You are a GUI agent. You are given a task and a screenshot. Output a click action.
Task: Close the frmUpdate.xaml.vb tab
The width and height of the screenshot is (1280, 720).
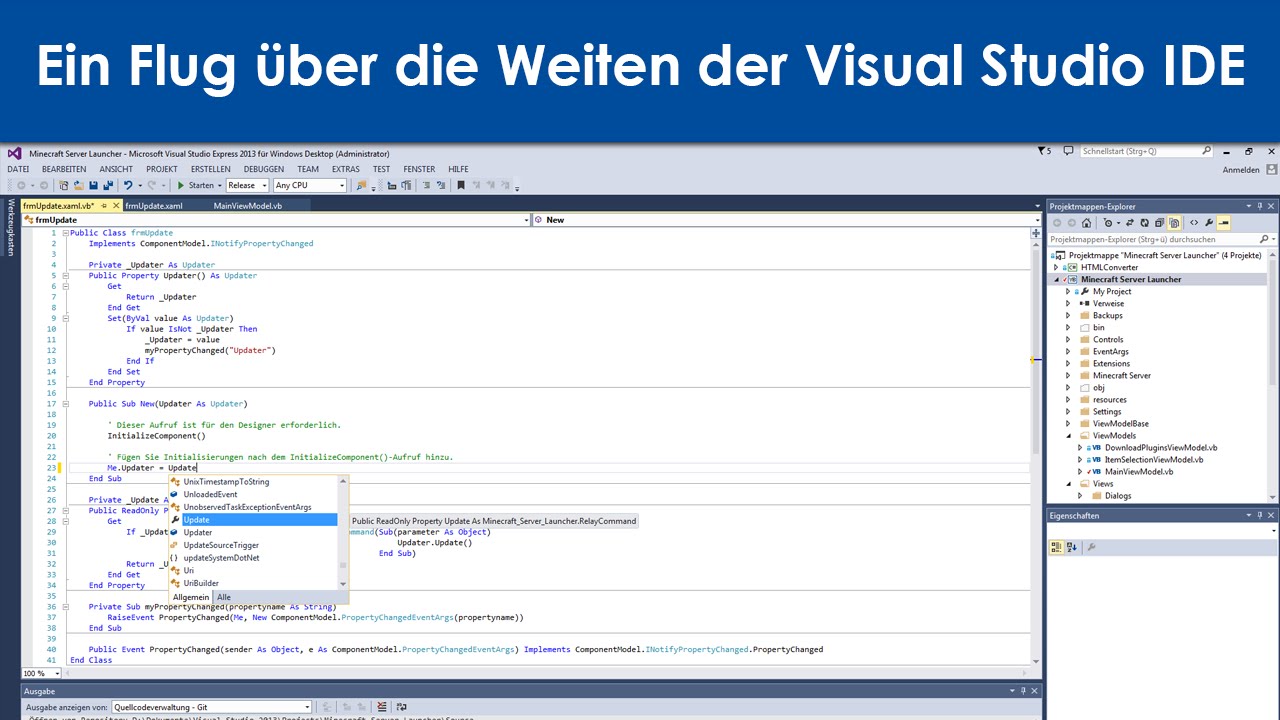coord(116,206)
